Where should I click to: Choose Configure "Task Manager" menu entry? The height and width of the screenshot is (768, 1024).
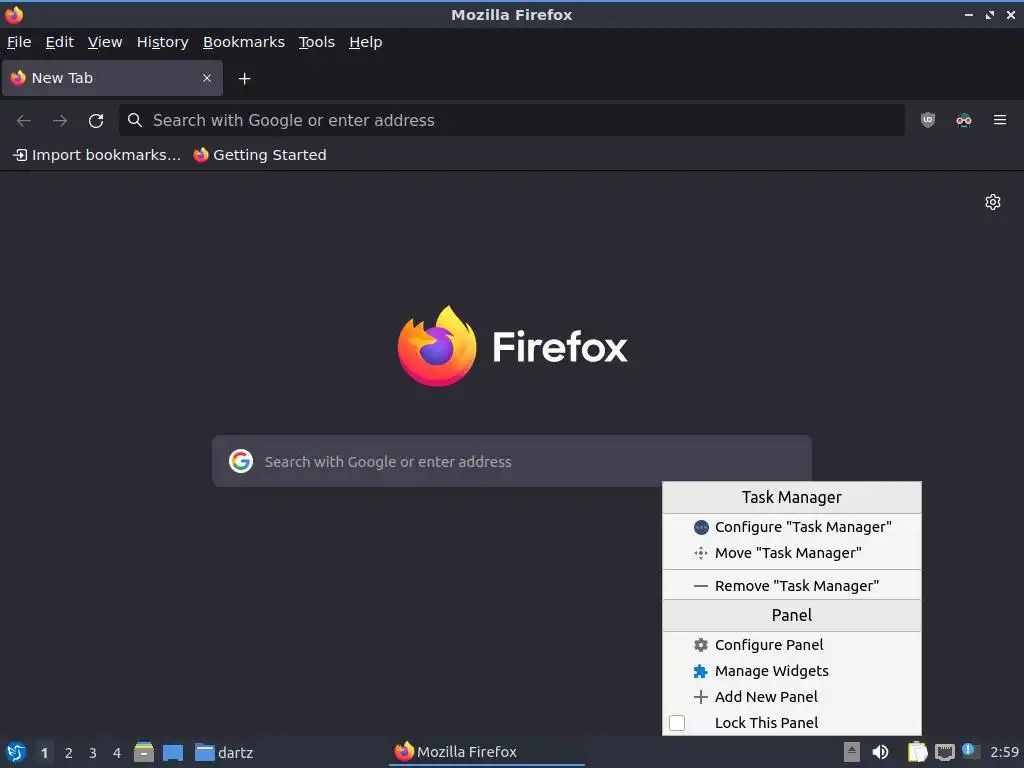tap(792, 527)
